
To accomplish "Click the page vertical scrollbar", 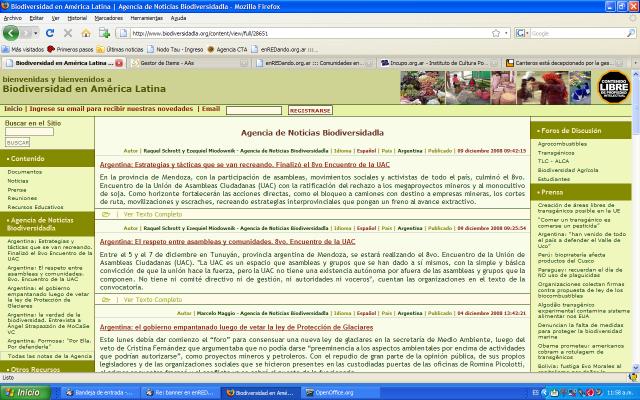I will 636,220.
